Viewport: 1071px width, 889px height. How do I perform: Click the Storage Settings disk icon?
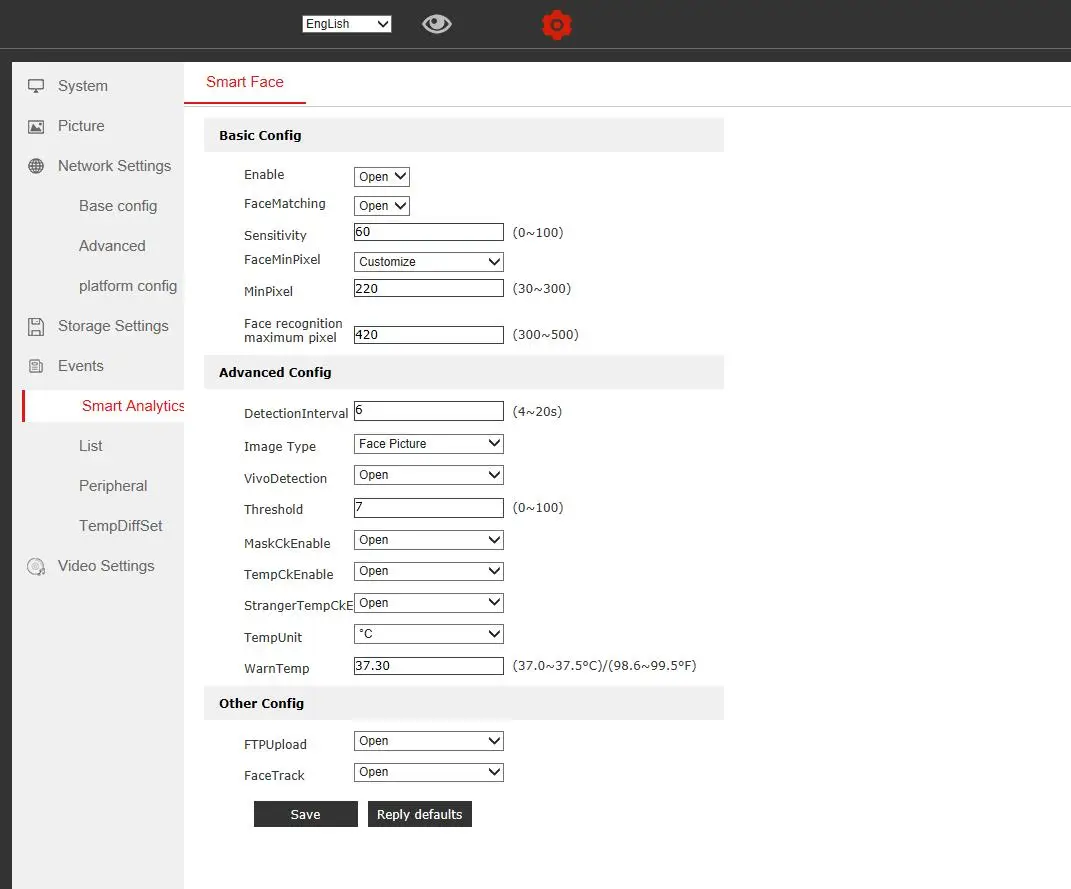[x=36, y=326]
